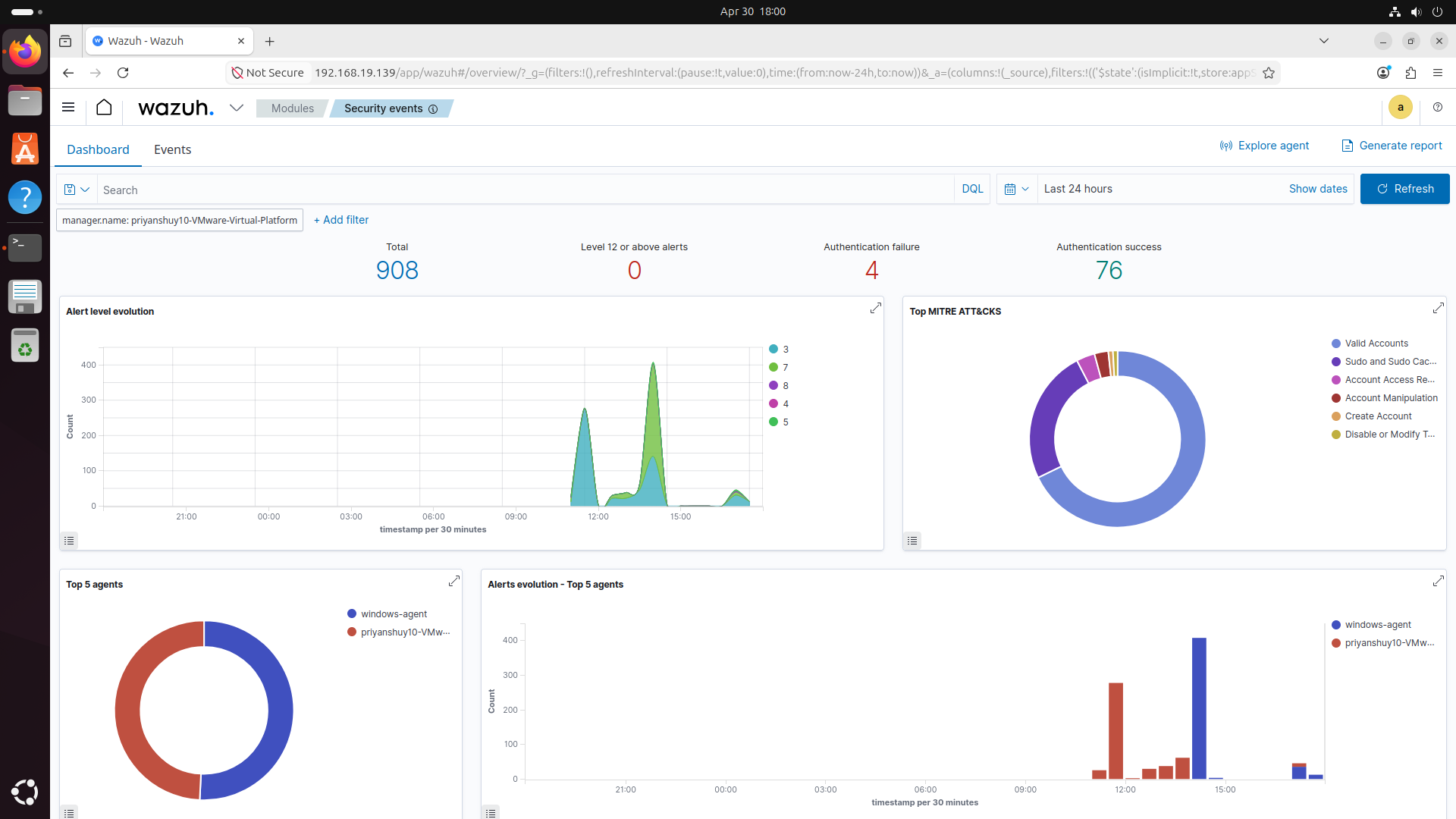Image resolution: width=1456 pixels, height=819 pixels.
Task: Toggle windows-agent in Alerts evolution legend
Action: click(x=1371, y=625)
